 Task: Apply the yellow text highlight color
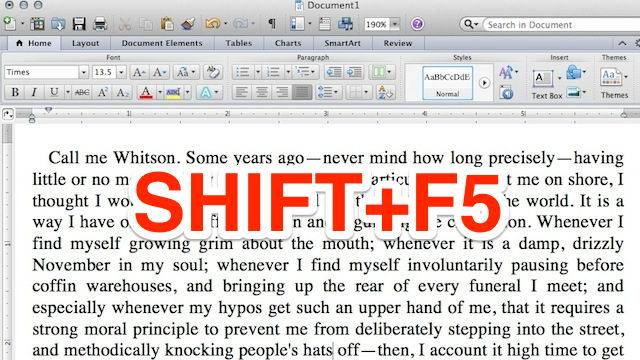[x=173, y=93]
